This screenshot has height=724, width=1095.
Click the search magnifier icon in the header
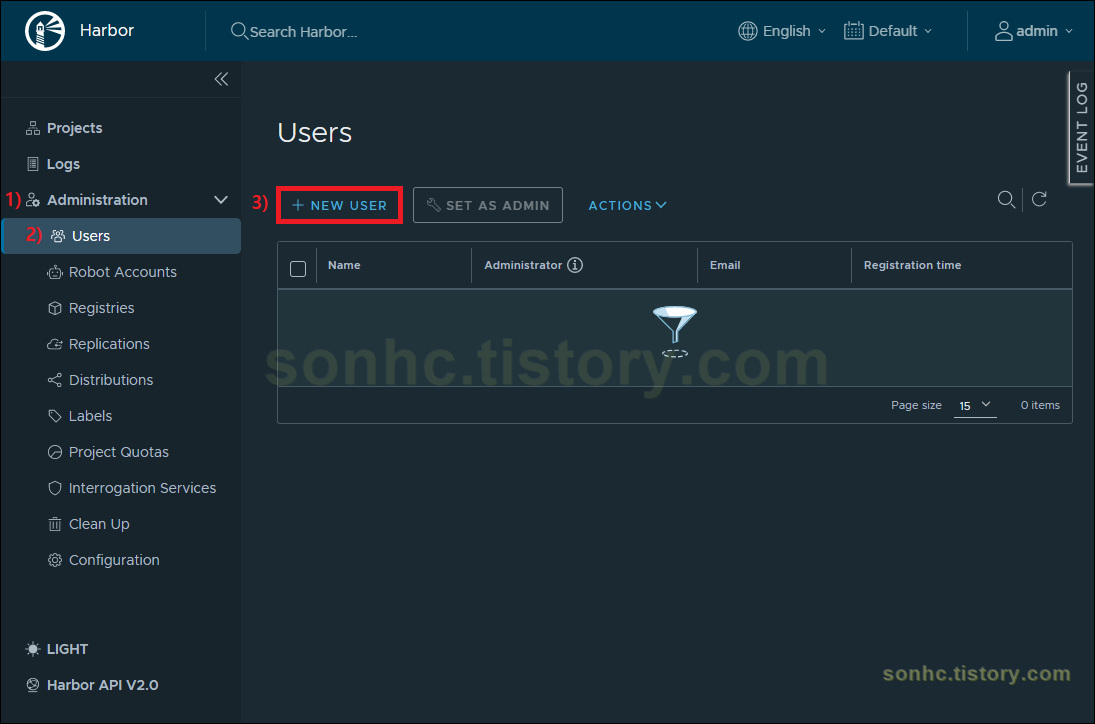coord(239,31)
